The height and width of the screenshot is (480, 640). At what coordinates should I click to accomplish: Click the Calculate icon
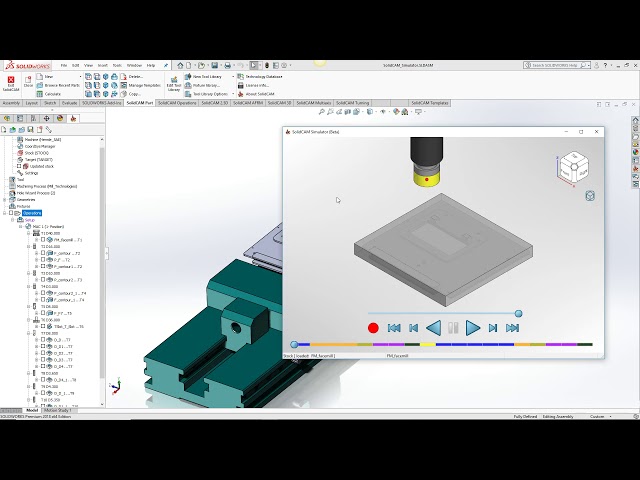pos(40,94)
